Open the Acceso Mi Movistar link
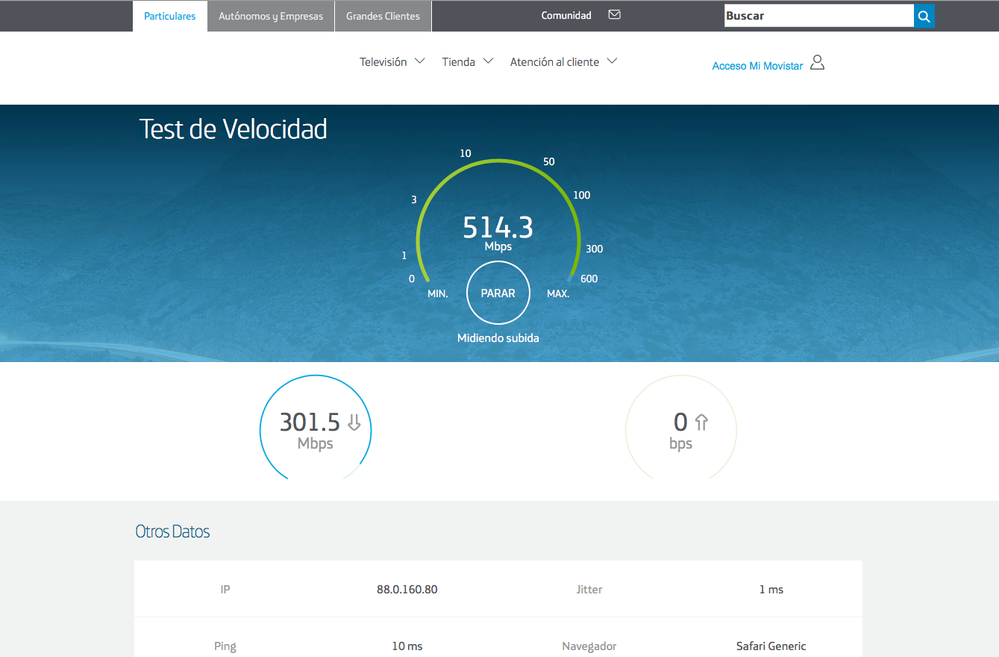This screenshot has width=999, height=657. tap(757, 66)
